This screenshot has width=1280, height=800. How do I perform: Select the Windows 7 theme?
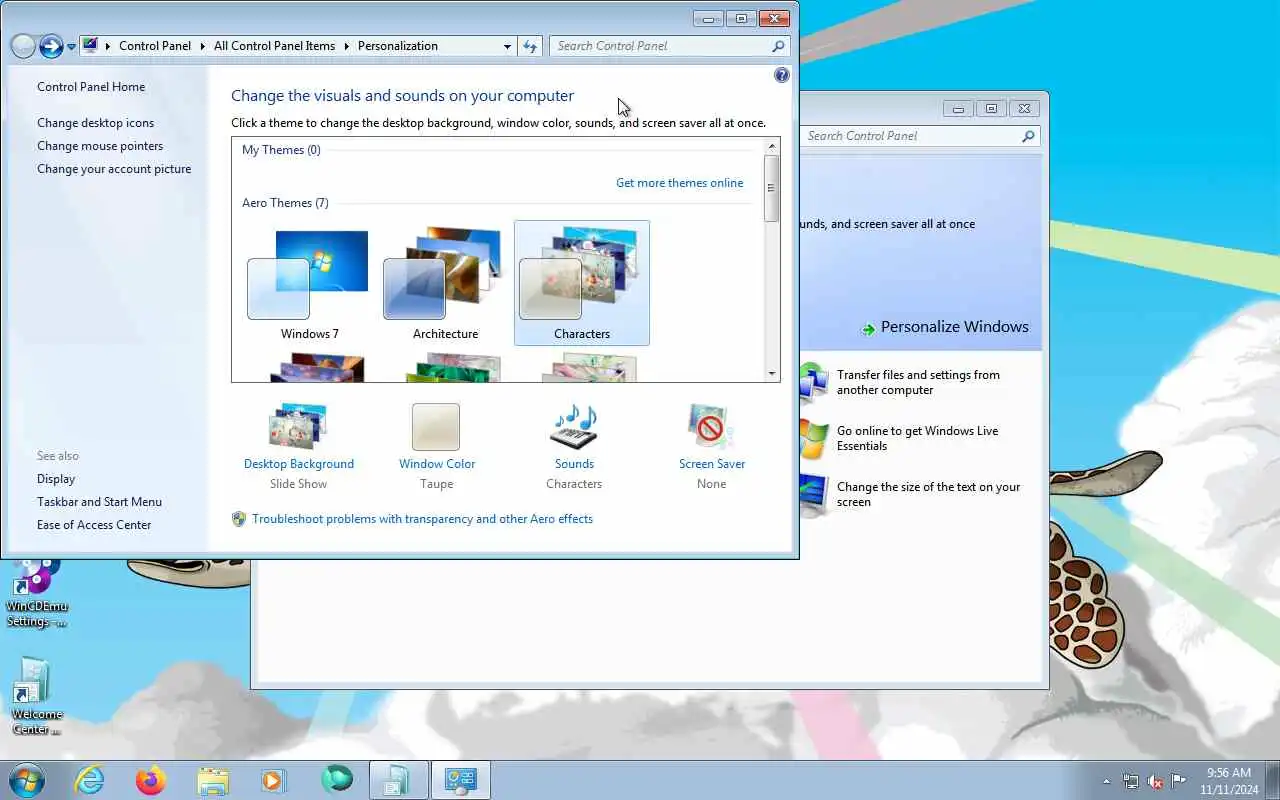(x=309, y=283)
